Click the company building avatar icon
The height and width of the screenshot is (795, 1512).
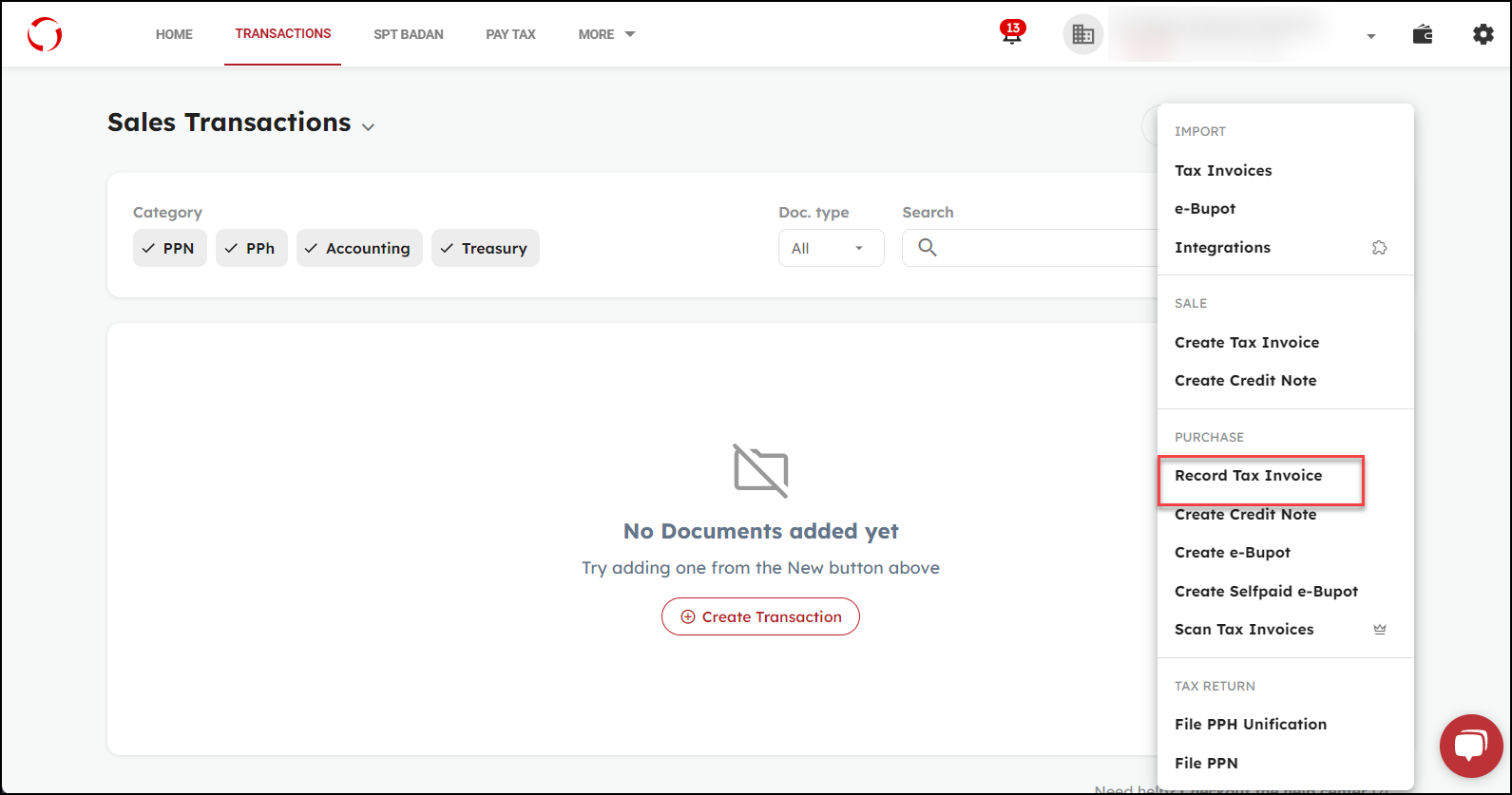1082,35
